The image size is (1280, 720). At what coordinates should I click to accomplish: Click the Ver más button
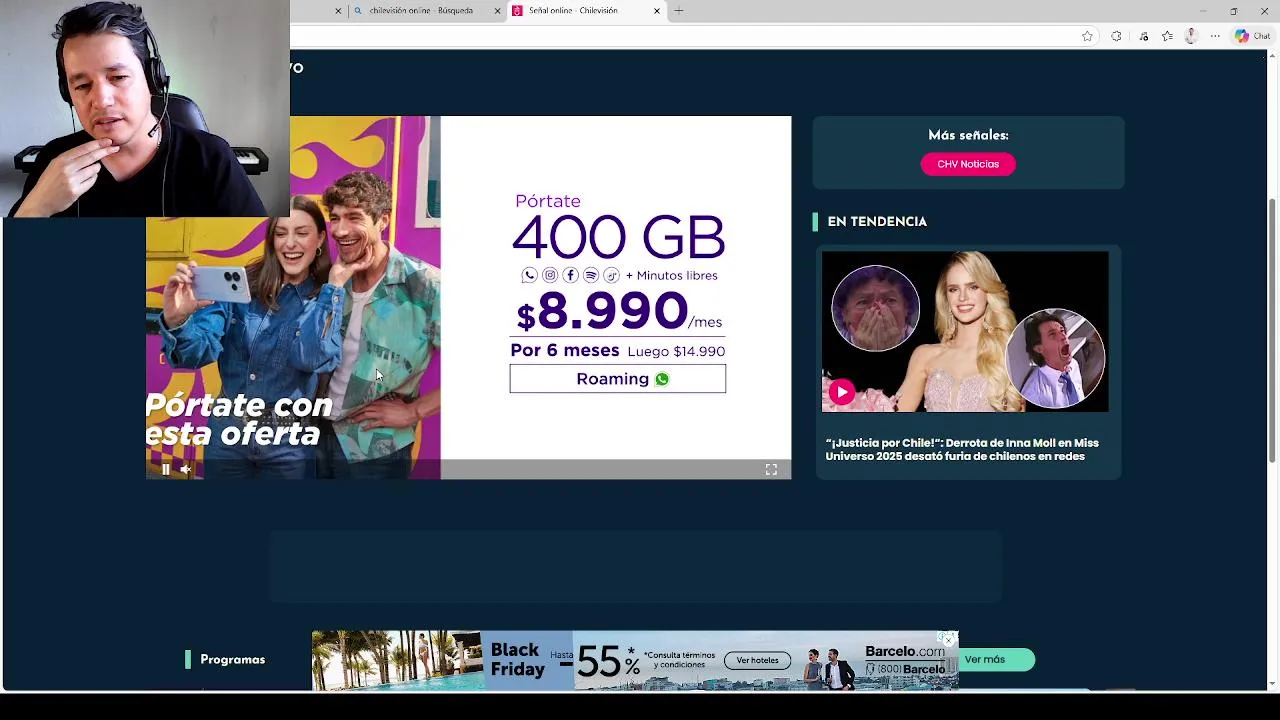click(985, 659)
